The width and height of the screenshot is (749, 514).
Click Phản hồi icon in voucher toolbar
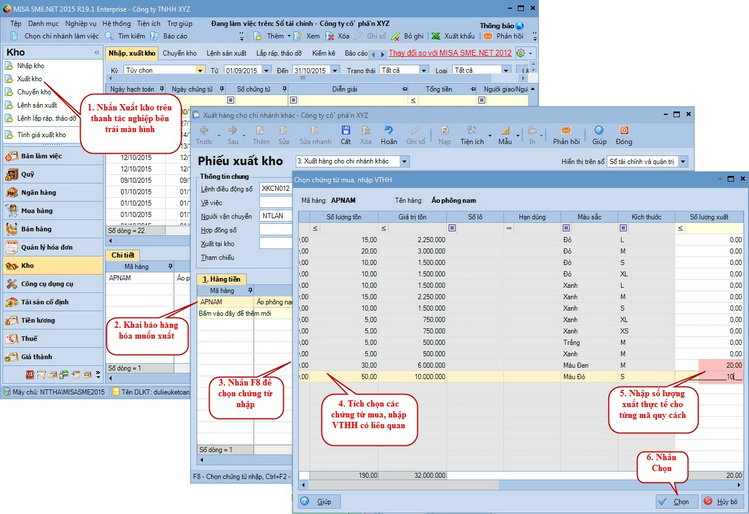[566, 135]
